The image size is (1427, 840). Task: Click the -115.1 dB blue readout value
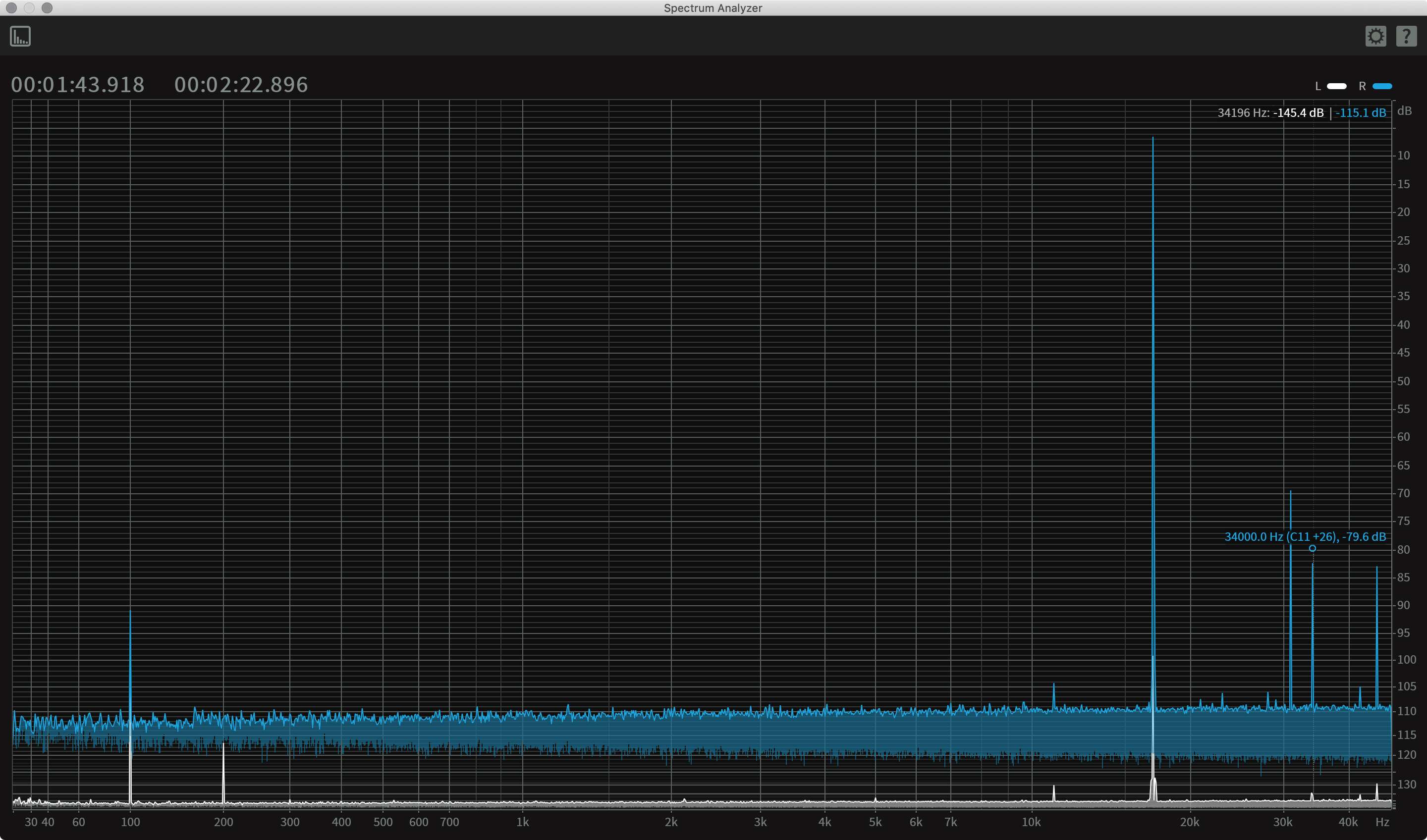(x=1360, y=112)
